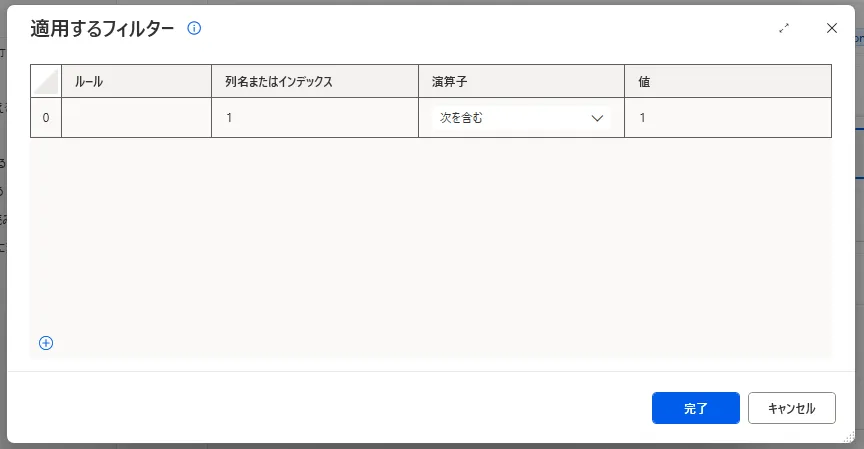
Task: Click the empty ルール cell in row 0
Action: (x=136, y=118)
